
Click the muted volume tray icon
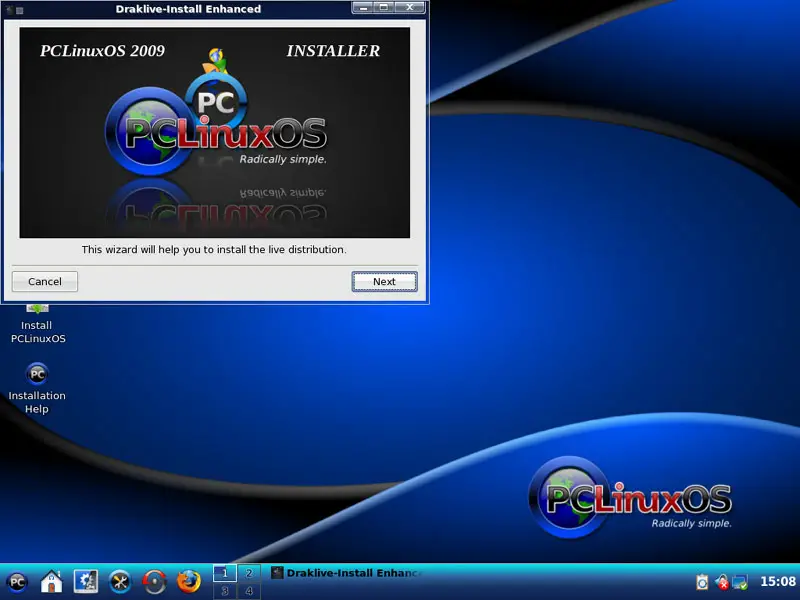point(721,582)
